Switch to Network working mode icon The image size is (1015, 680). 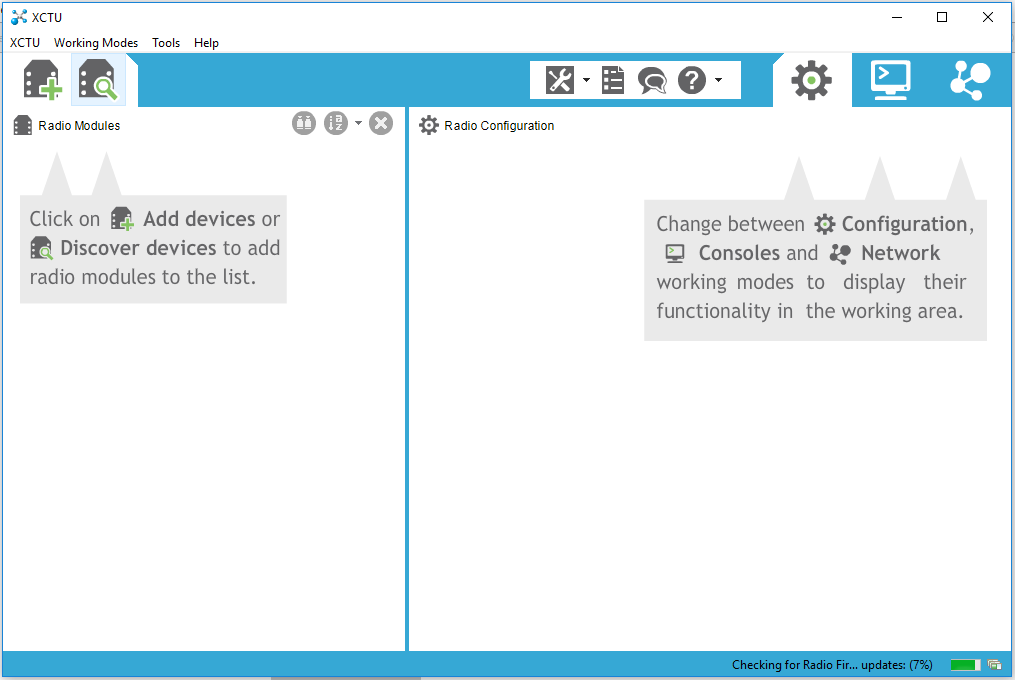[970, 80]
